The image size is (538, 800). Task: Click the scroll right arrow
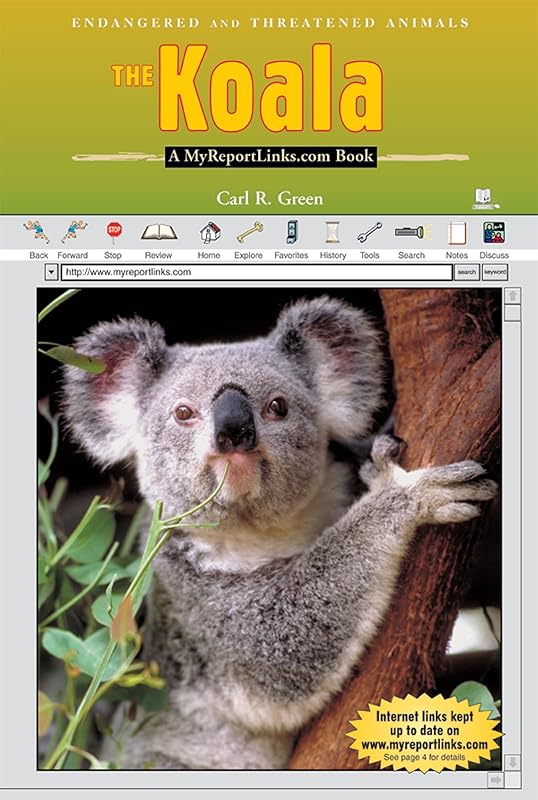[x=495, y=780]
